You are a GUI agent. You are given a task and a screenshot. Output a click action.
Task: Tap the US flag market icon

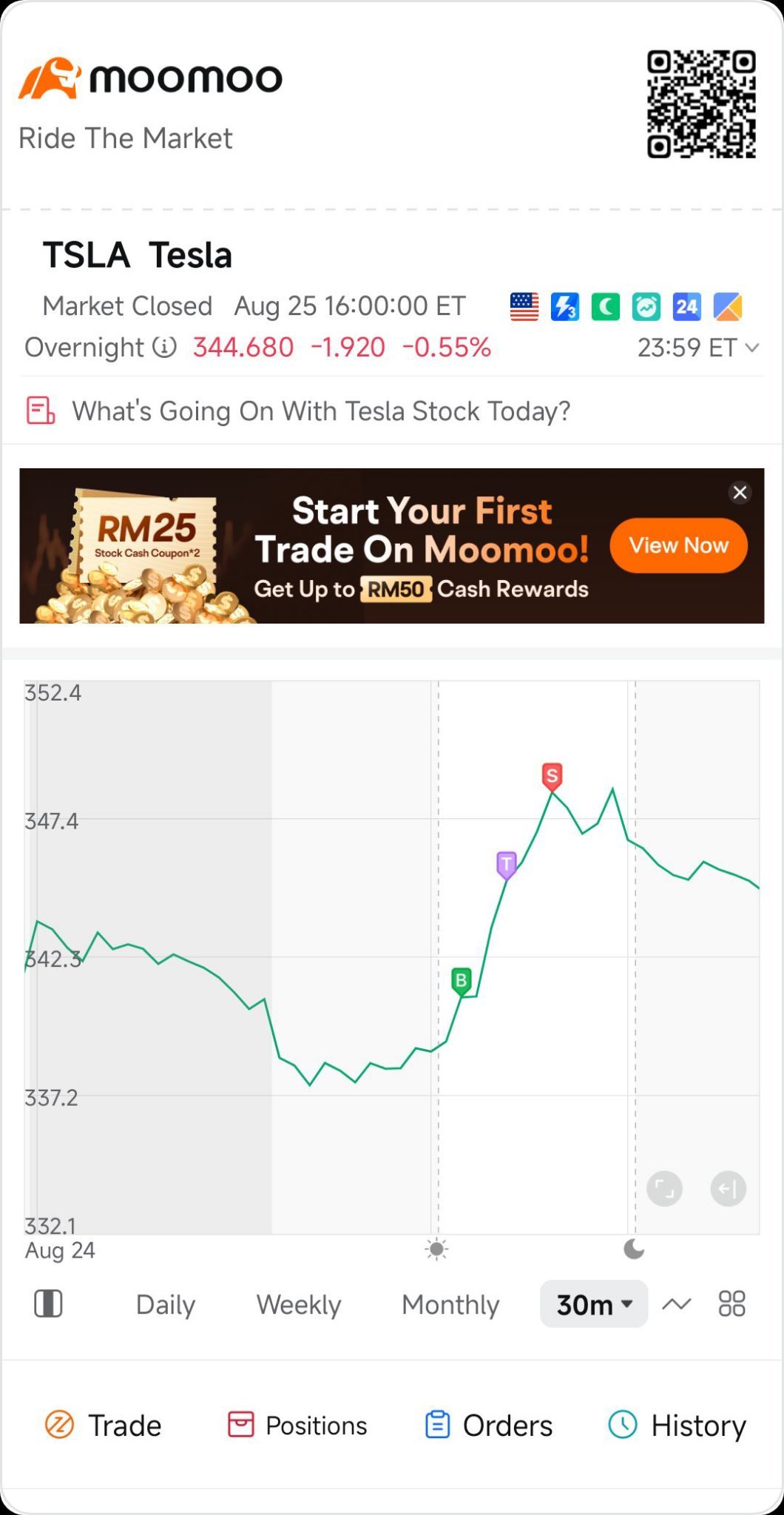point(524,306)
